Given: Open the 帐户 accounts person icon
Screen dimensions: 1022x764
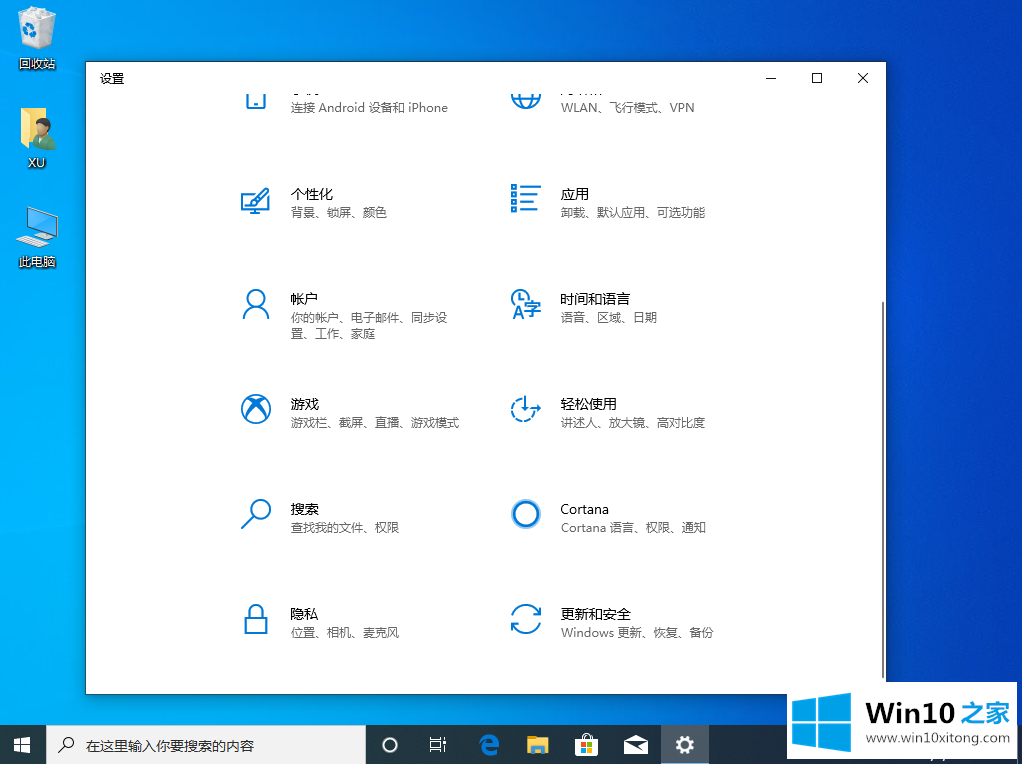Looking at the screenshot, I should click(x=256, y=305).
